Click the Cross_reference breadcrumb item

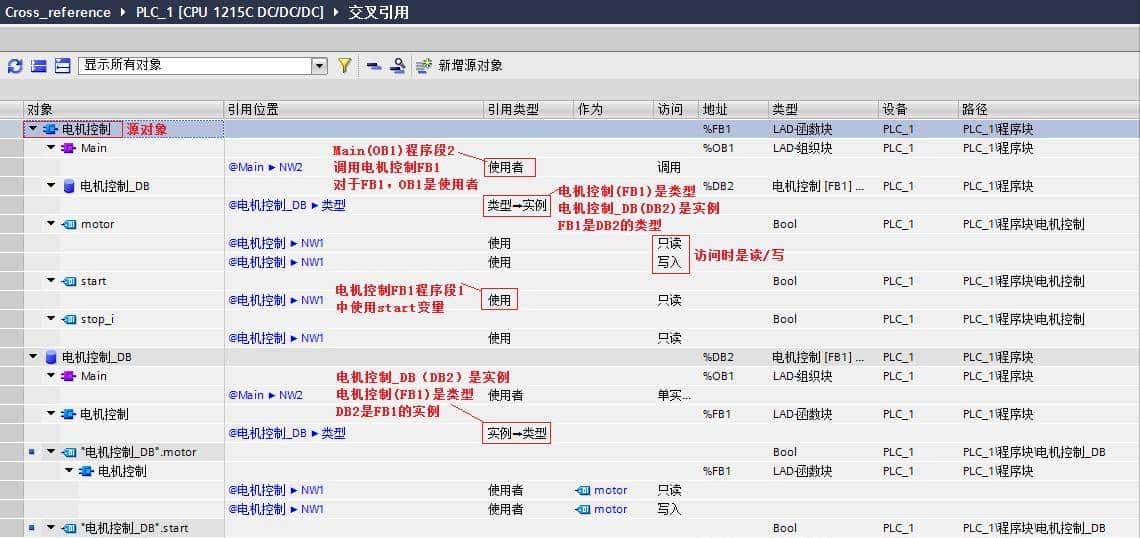pos(59,12)
